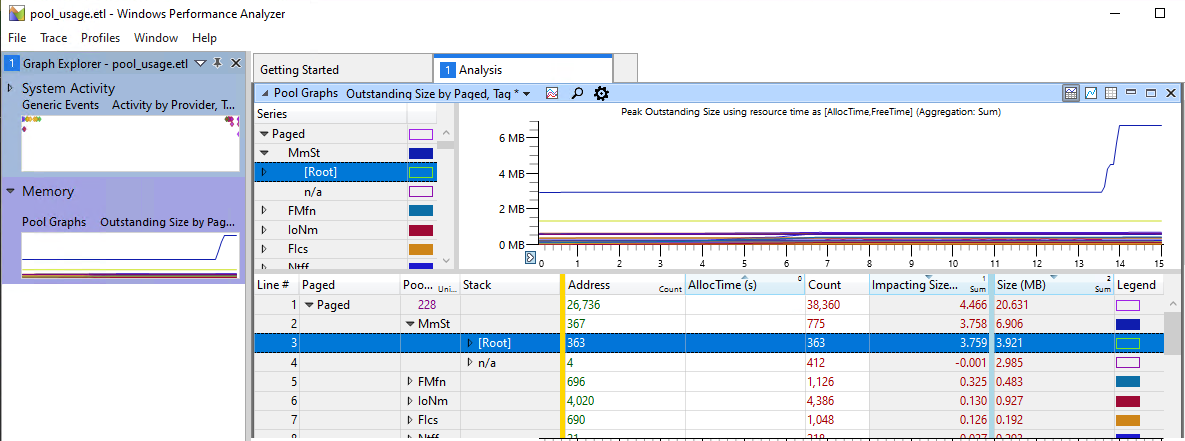Click the Stack column header
The width and height of the screenshot is (1185, 441).
pyautogui.click(x=511, y=285)
